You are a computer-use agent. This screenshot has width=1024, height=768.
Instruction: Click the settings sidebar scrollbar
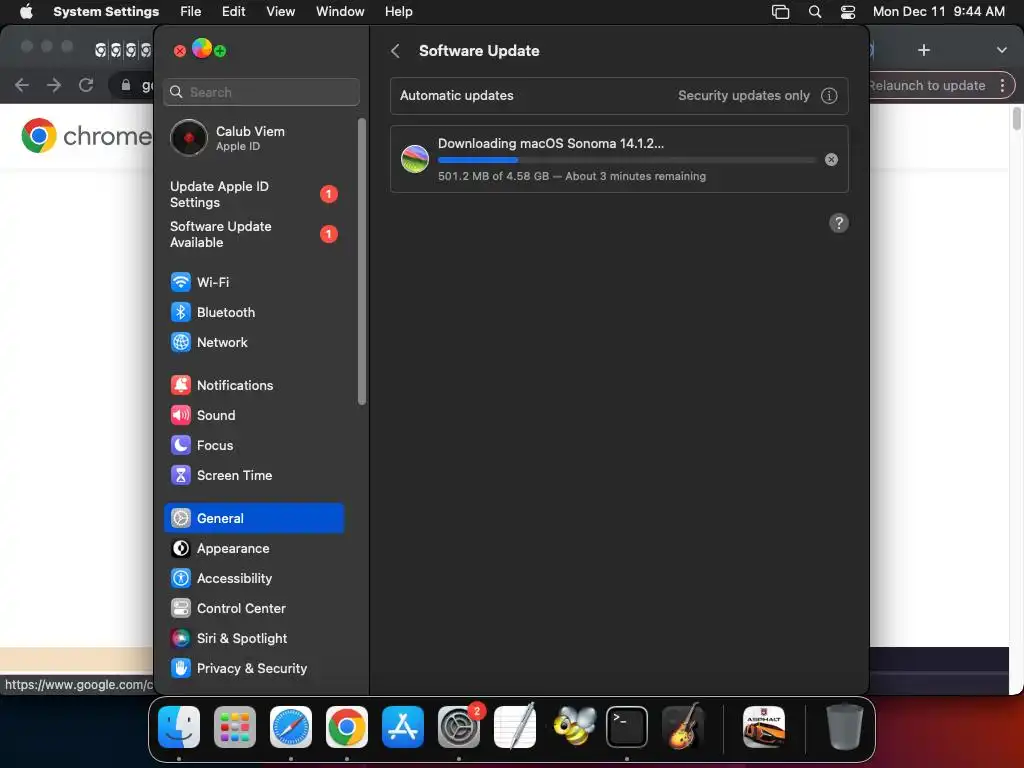[362, 261]
